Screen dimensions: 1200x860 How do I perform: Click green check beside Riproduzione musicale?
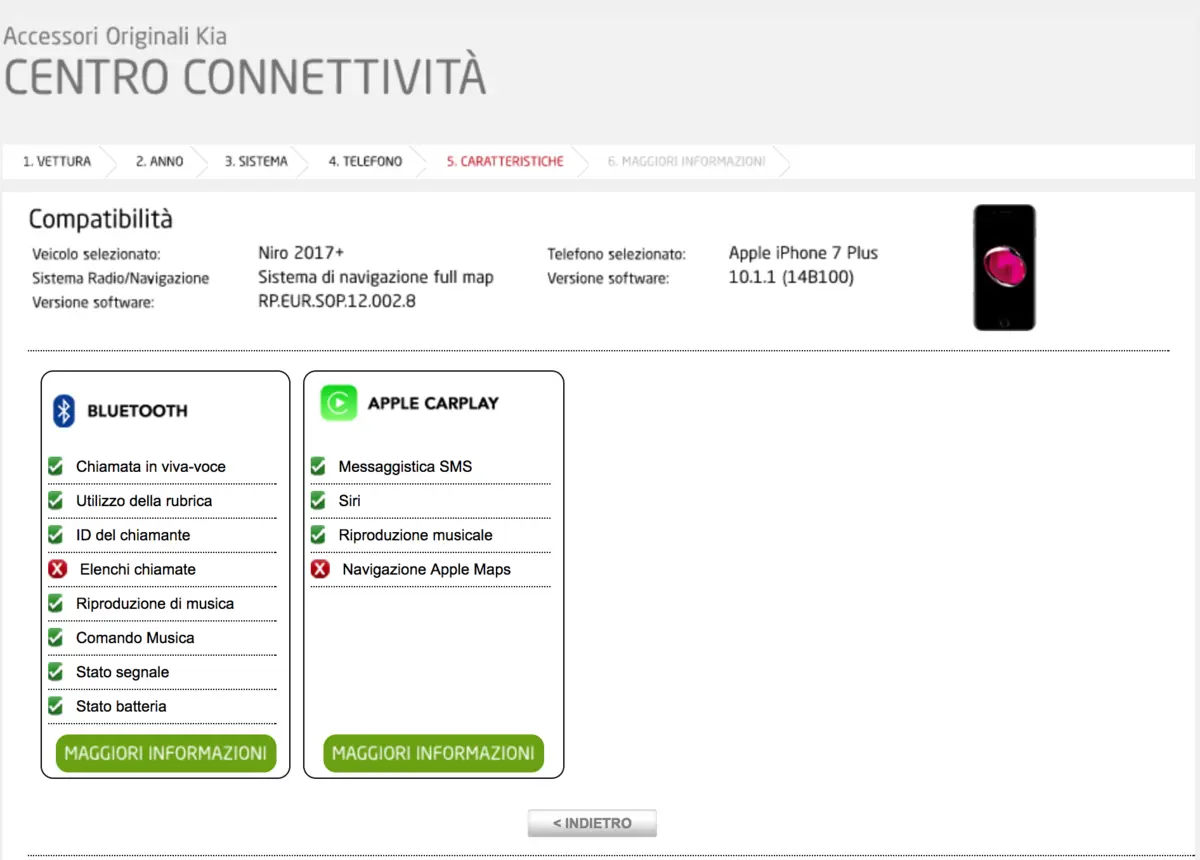click(x=318, y=535)
